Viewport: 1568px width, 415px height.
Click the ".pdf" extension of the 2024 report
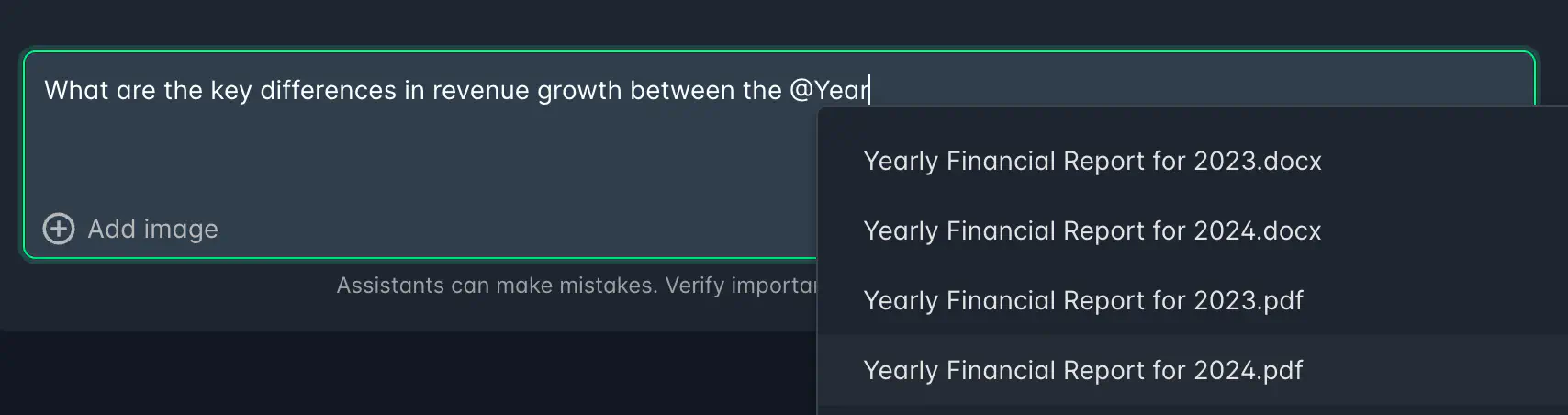click(x=1281, y=370)
